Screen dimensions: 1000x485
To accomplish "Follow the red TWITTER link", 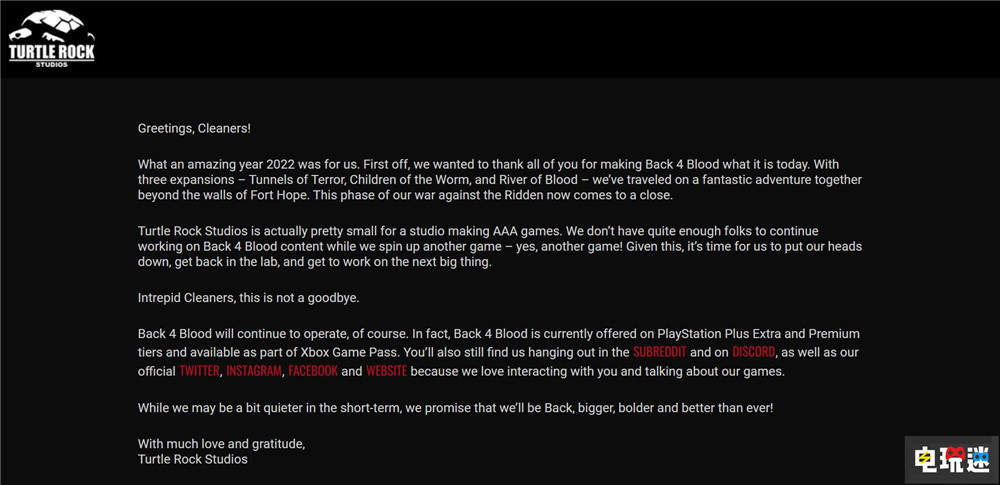I will point(199,371).
